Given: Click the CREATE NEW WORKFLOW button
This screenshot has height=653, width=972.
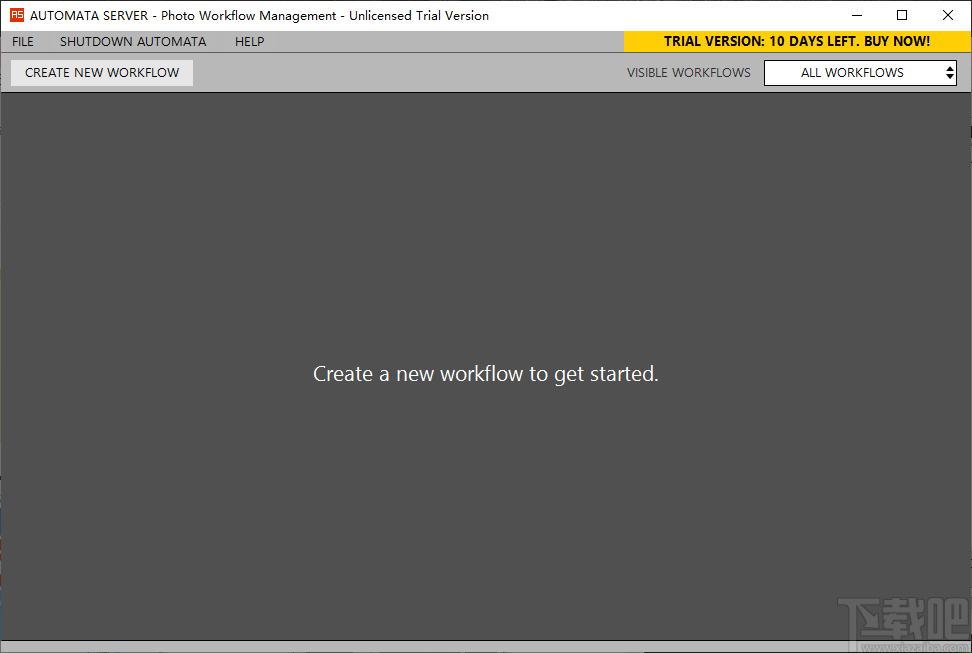Looking at the screenshot, I should [102, 73].
